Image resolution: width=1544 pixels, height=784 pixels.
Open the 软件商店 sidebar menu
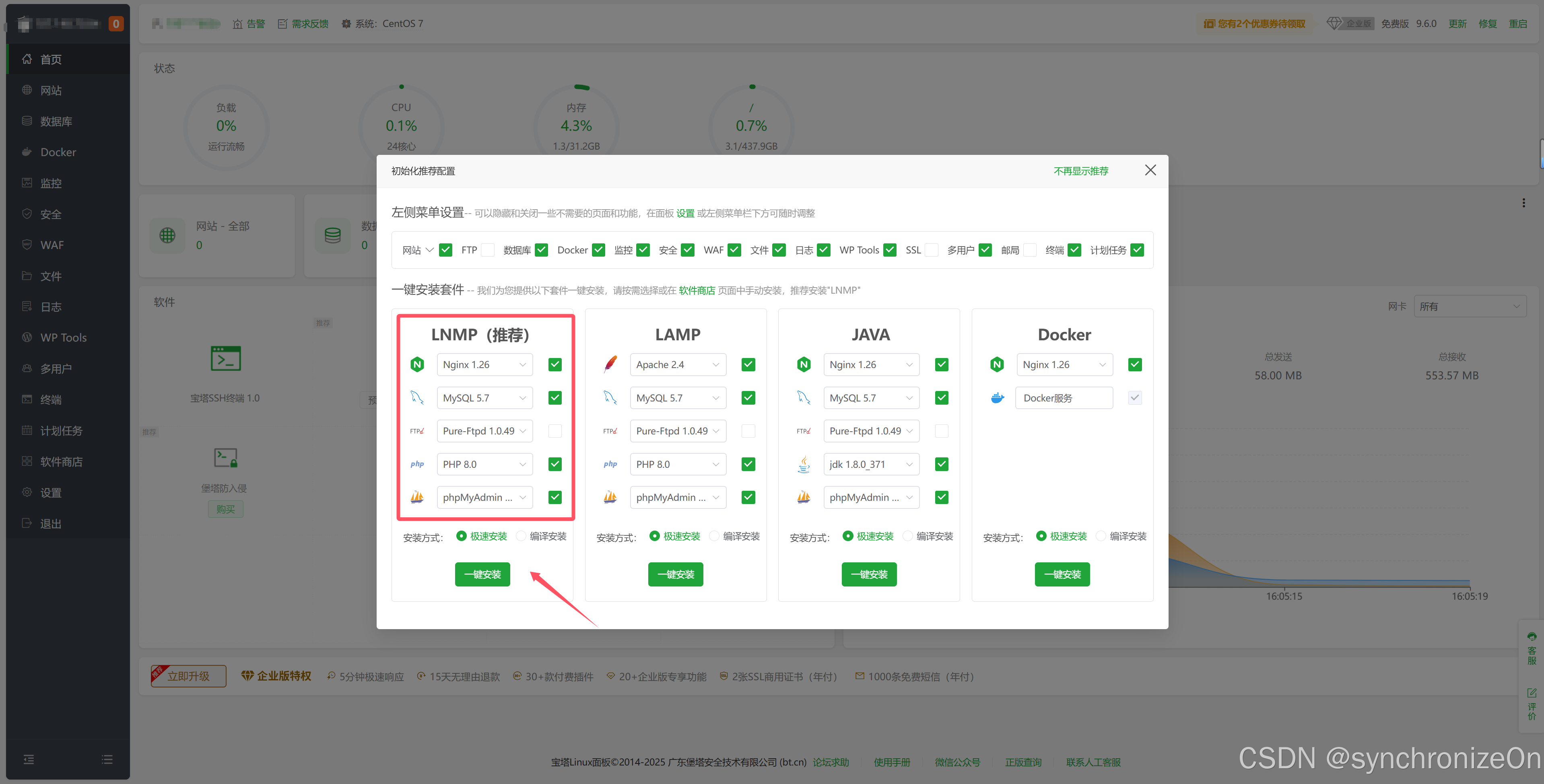(x=61, y=461)
